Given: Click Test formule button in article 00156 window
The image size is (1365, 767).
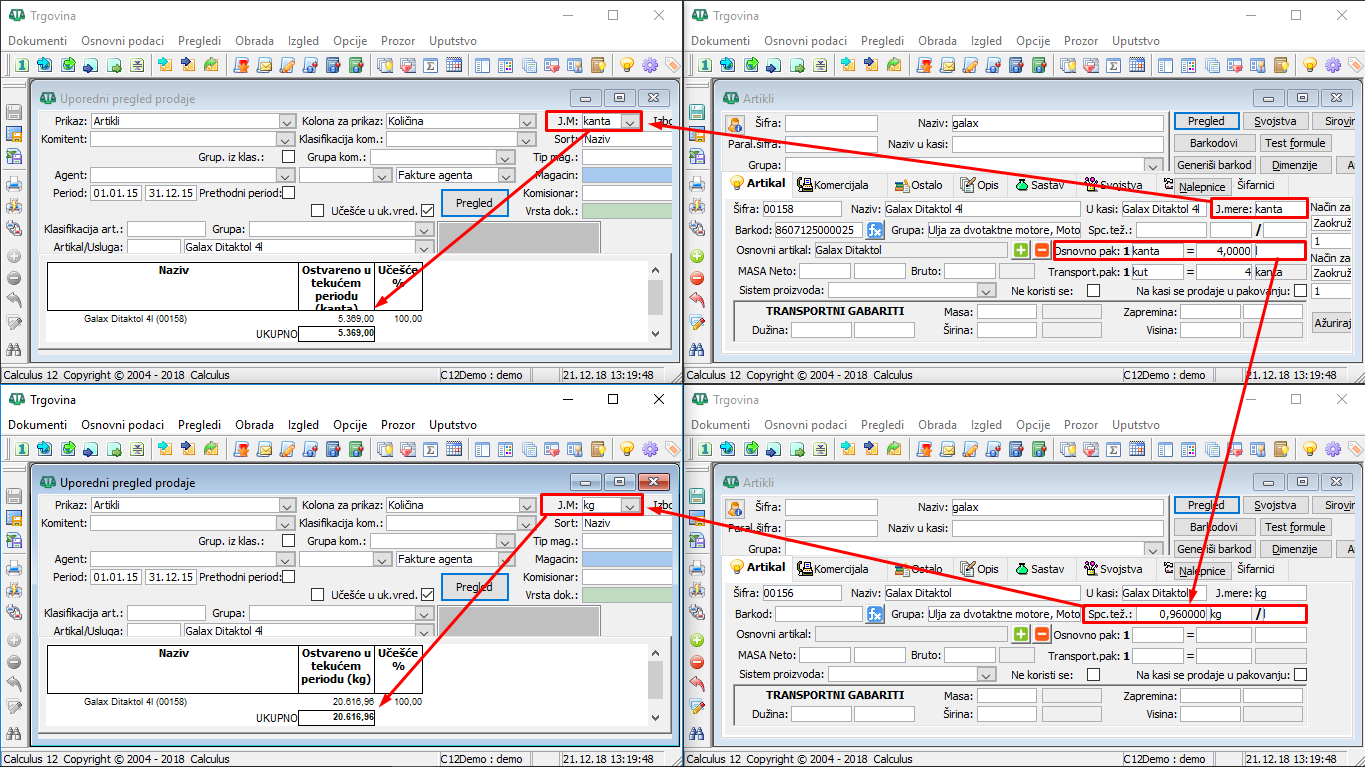Looking at the screenshot, I should click(1295, 527).
